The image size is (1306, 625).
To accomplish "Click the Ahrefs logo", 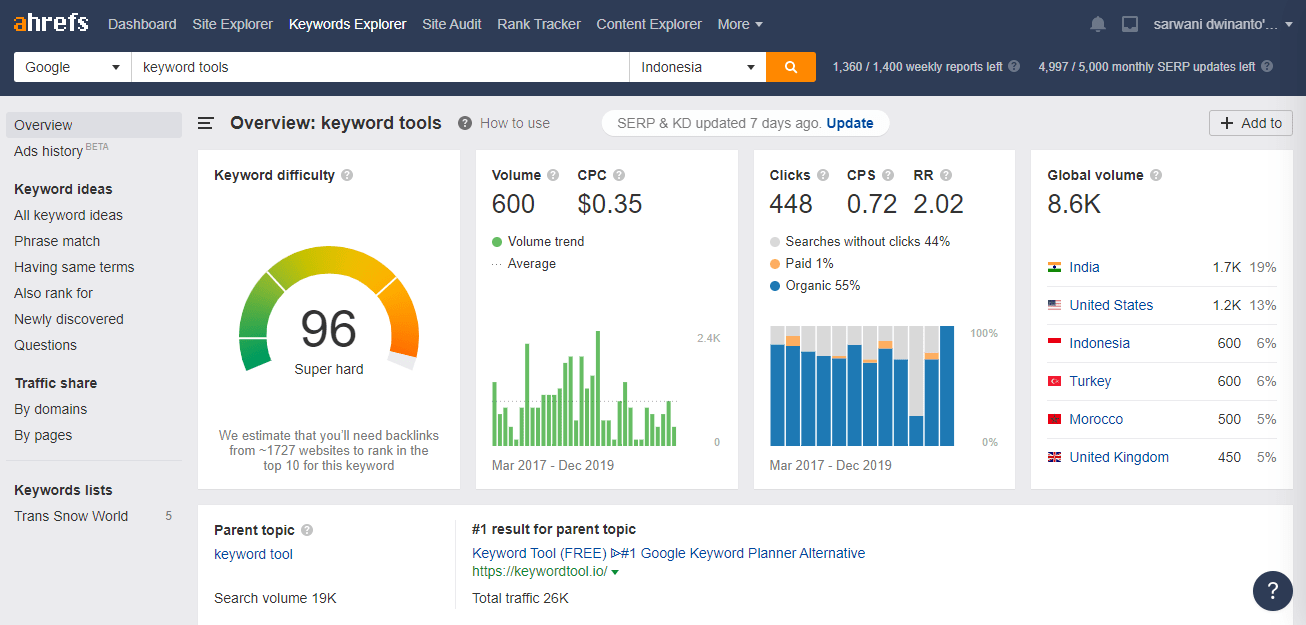I will tap(51, 23).
